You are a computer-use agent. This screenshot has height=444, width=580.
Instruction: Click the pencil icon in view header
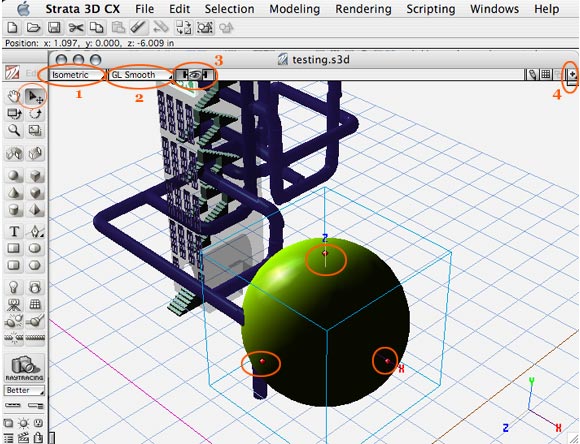(532, 75)
